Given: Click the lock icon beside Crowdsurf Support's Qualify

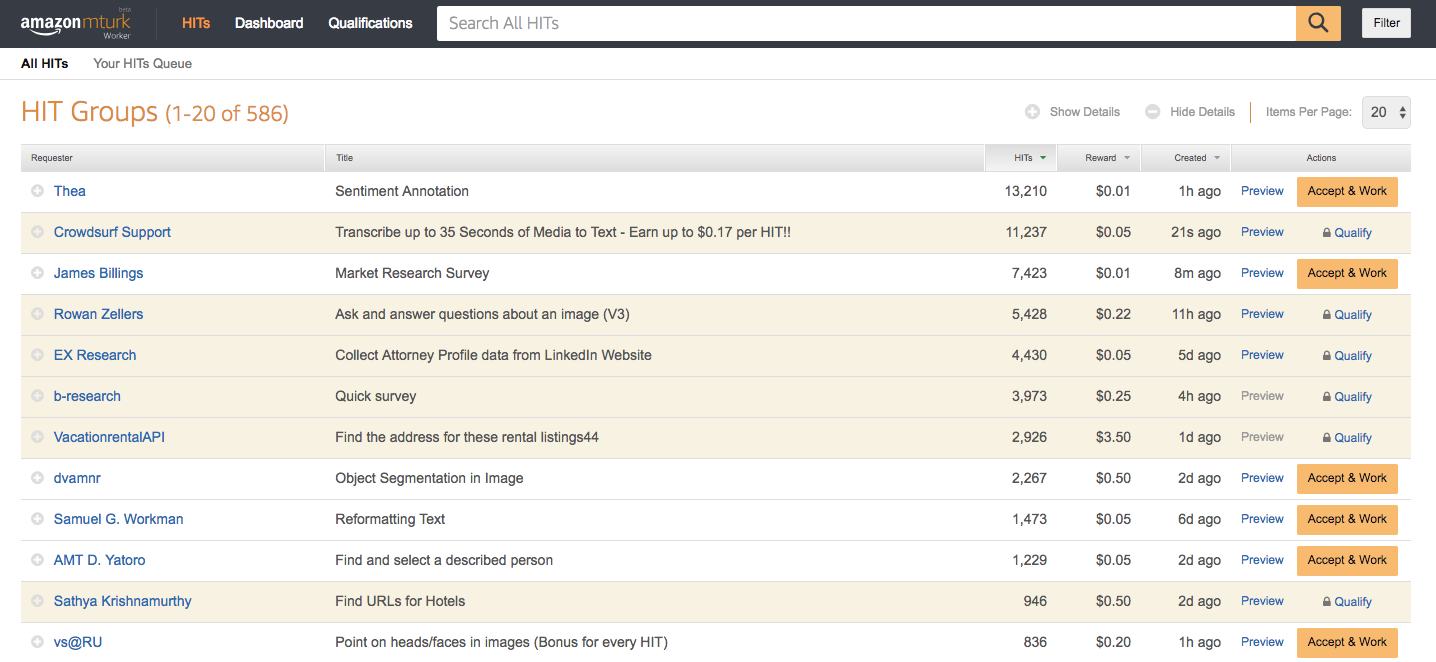Looking at the screenshot, I should [x=1326, y=233].
